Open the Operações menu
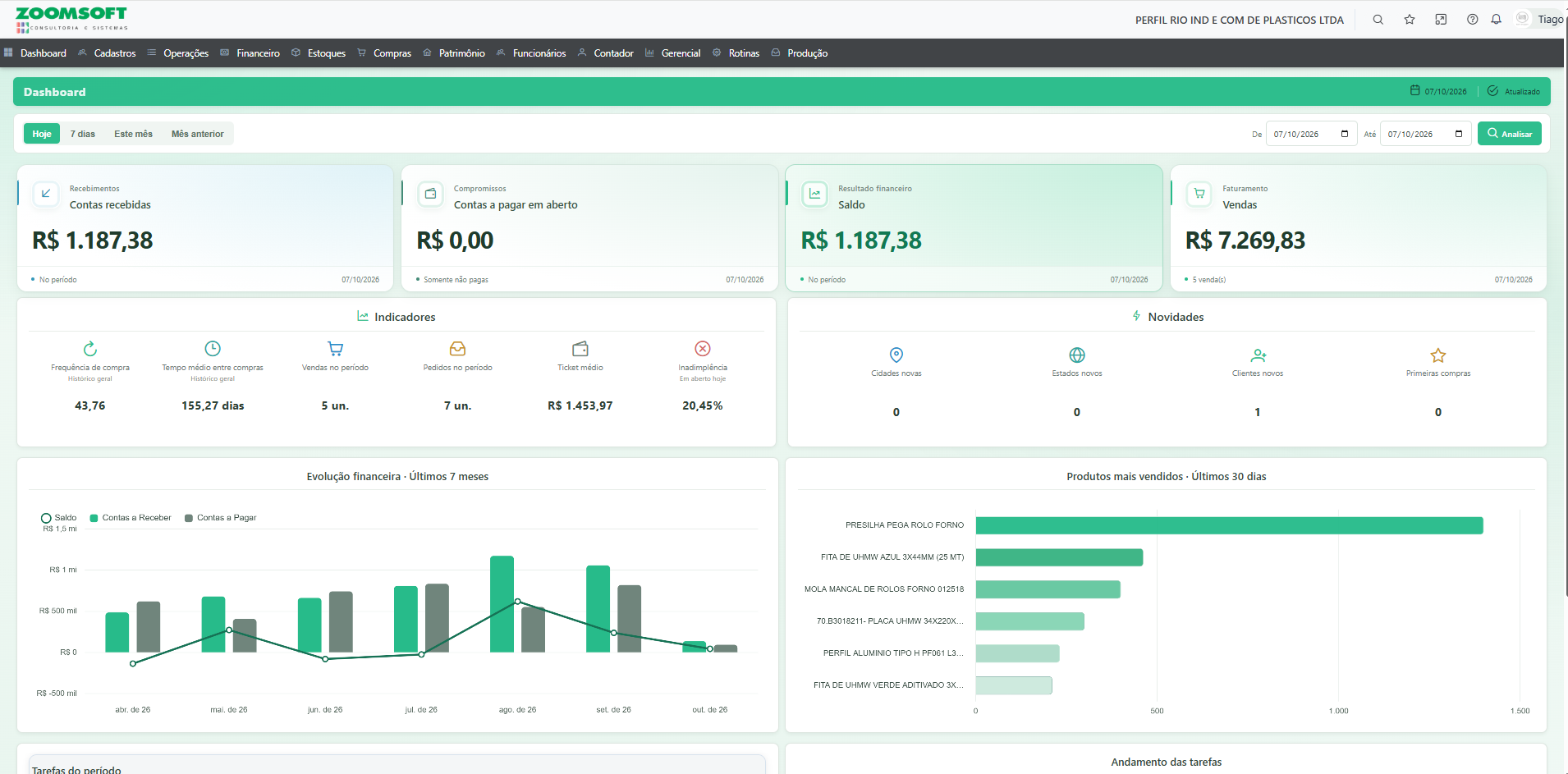 [x=178, y=53]
